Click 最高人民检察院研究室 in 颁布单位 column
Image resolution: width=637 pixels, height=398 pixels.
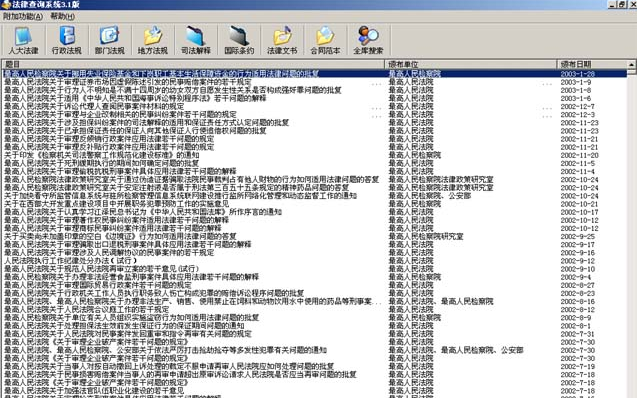tap(426, 236)
